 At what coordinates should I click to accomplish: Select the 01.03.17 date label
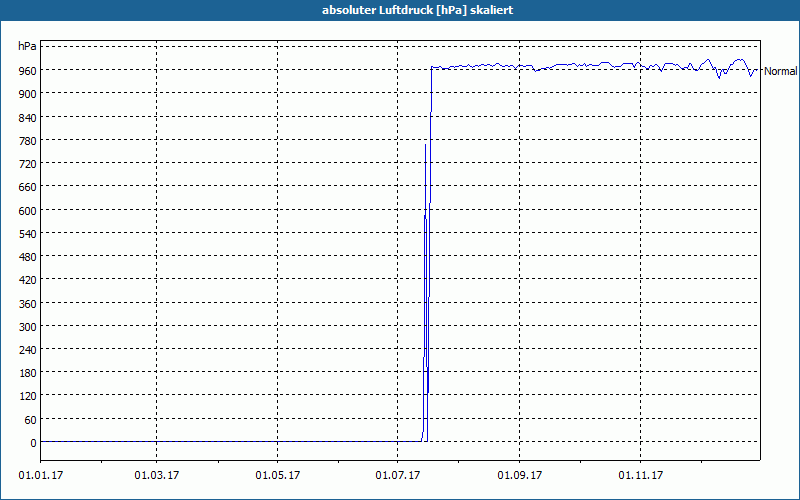(x=157, y=476)
